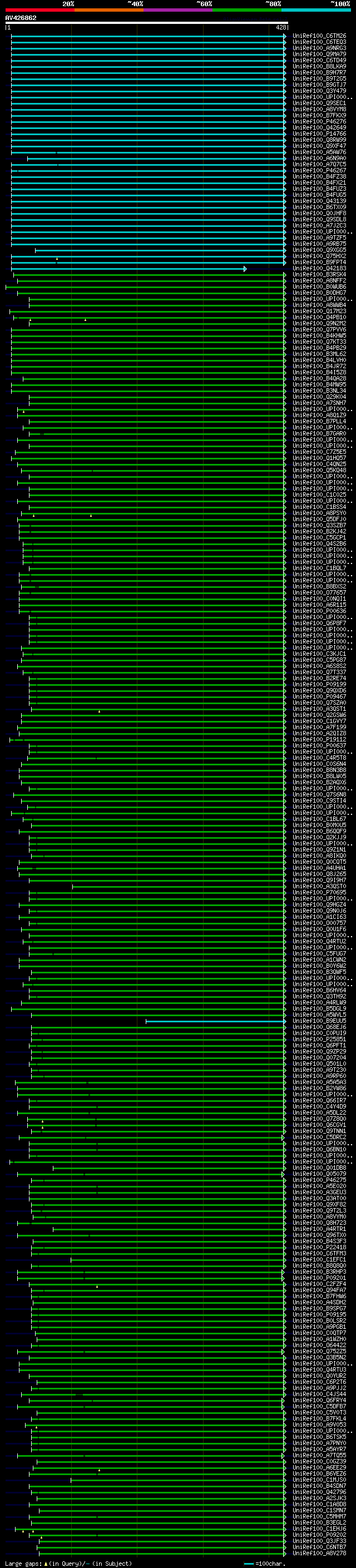Image resolution: width=356 pixels, height=1568 pixels.
Task: Select the UniRef100_Q42796 label
Action: pyautogui.click(x=319, y=1492)
